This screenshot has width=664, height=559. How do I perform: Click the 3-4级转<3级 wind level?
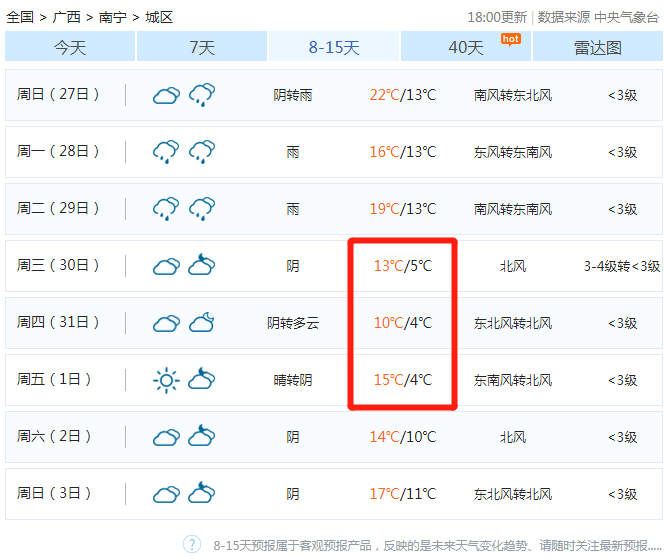coord(622,266)
